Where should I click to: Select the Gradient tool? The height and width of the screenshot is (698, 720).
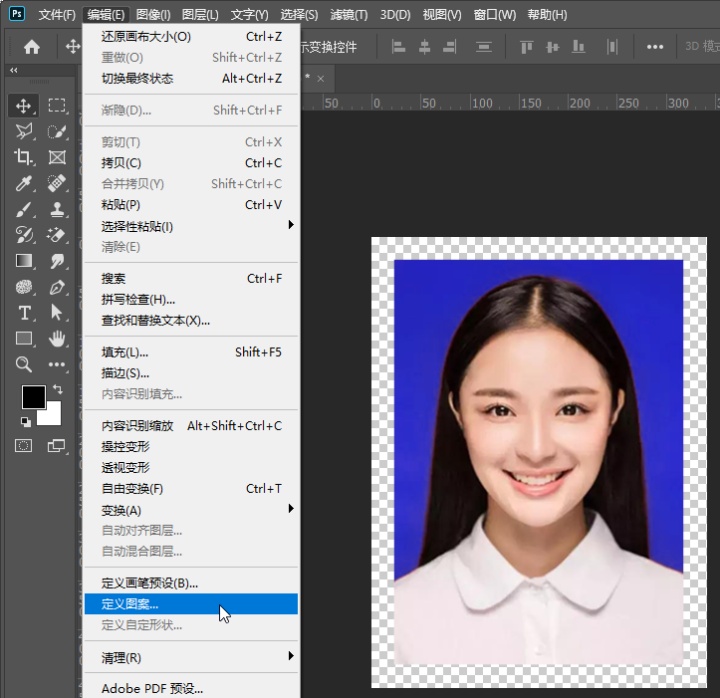(23, 261)
